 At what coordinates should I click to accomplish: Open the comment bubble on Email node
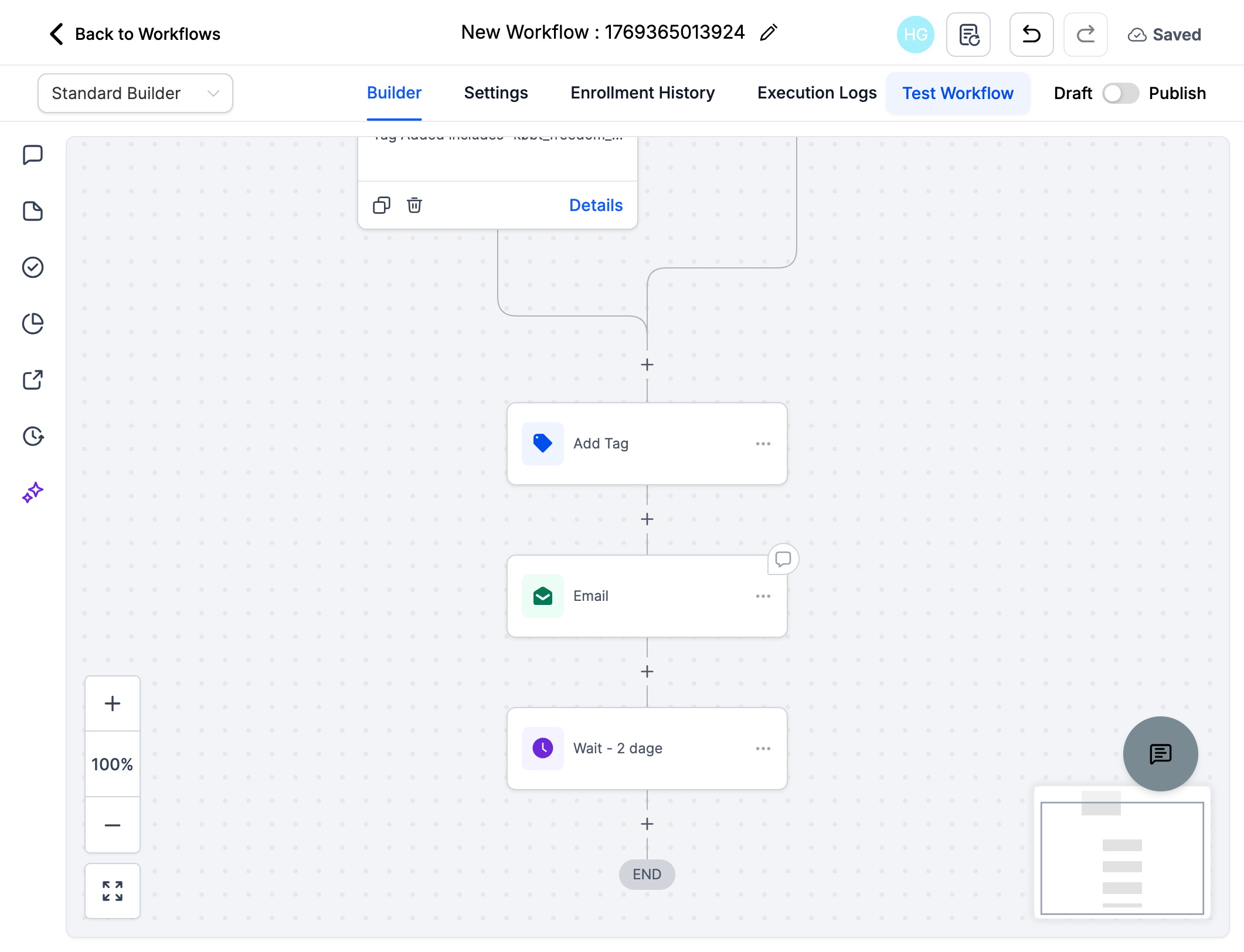[x=783, y=559]
